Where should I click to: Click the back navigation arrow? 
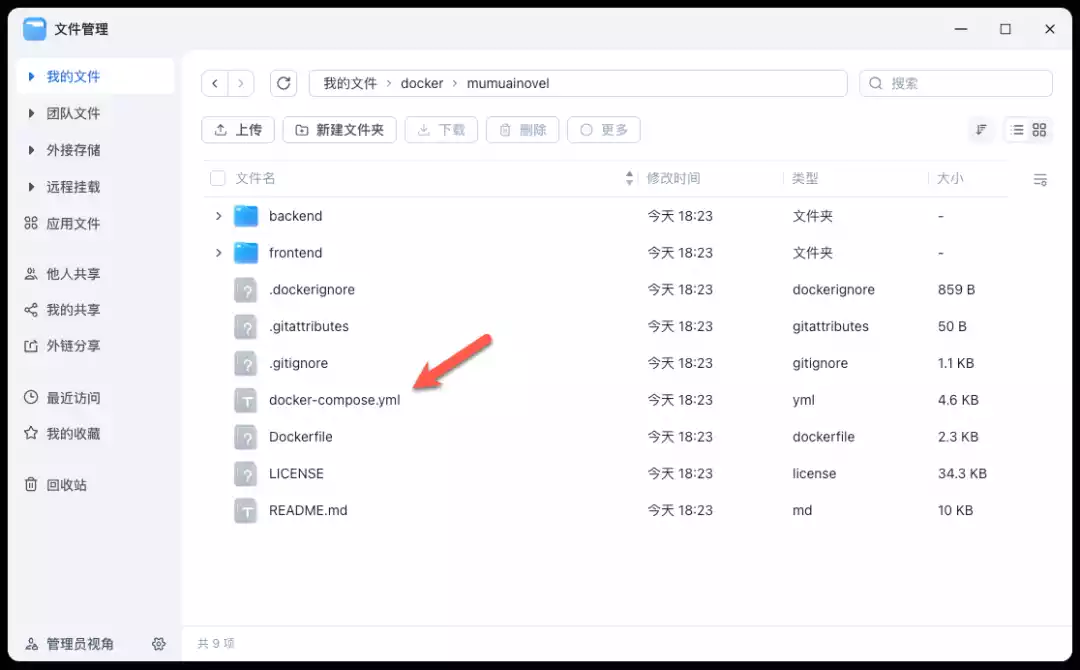216,83
